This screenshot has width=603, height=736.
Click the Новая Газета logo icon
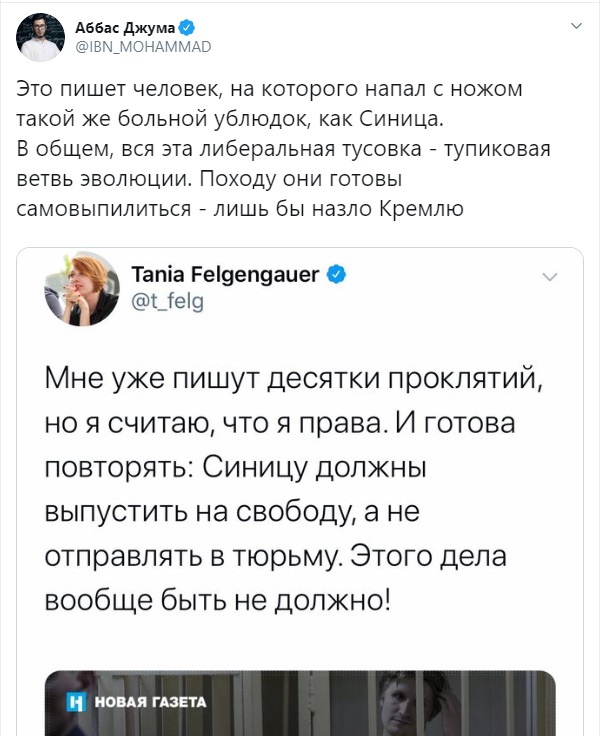[73, 702]
